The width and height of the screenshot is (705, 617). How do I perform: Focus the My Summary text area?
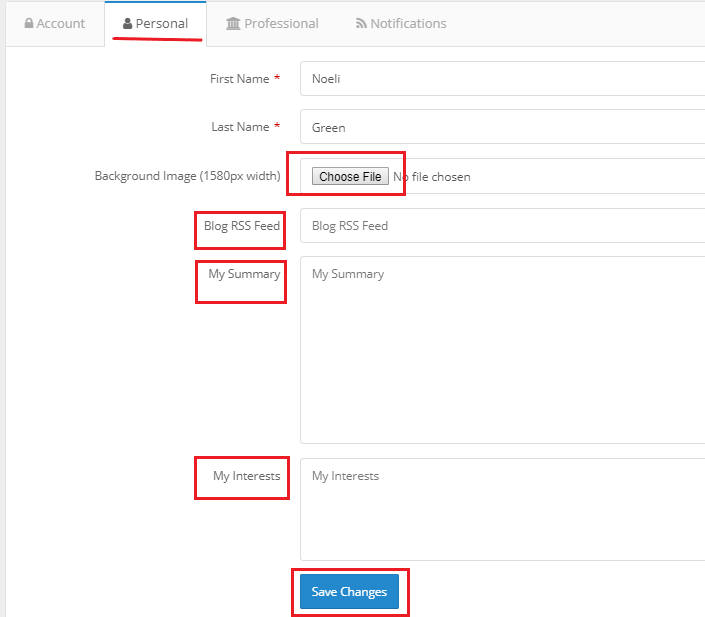[x=502, y=350]
